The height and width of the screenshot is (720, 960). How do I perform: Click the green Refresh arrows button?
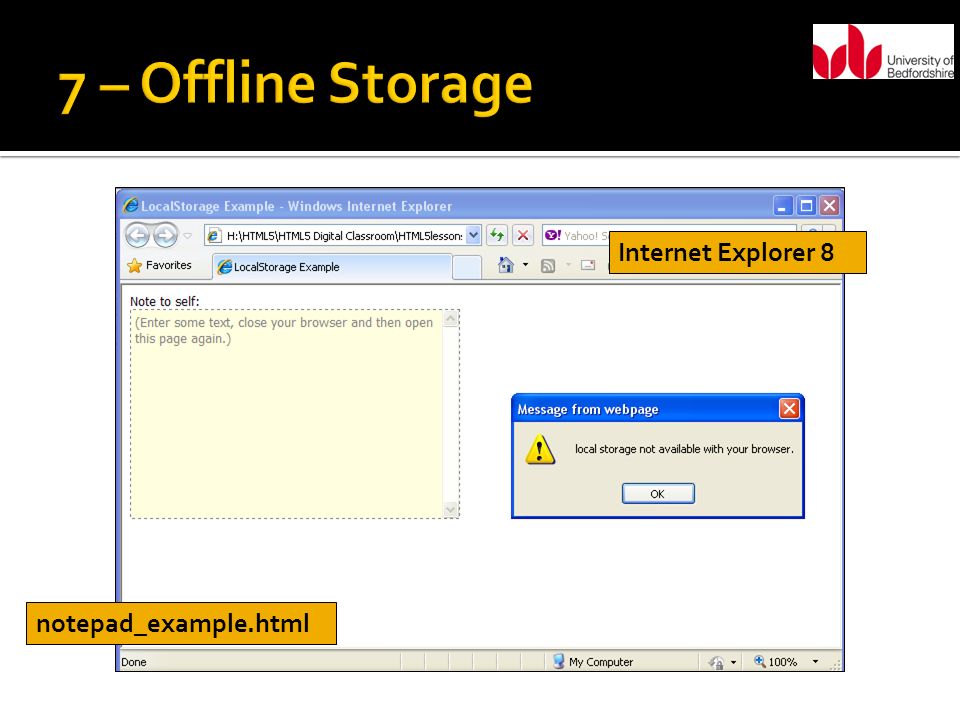(497, 235)
